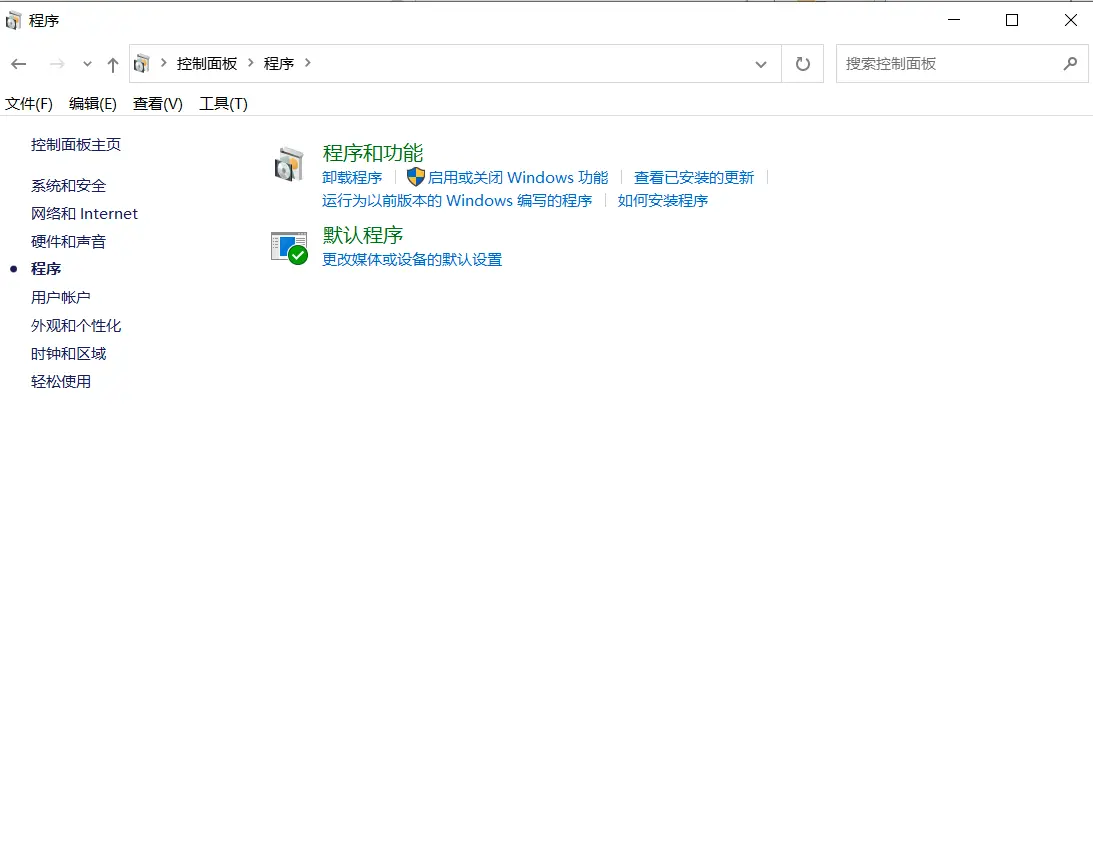
Task: Maximize the 程序 window
Action: [1012, 20]
